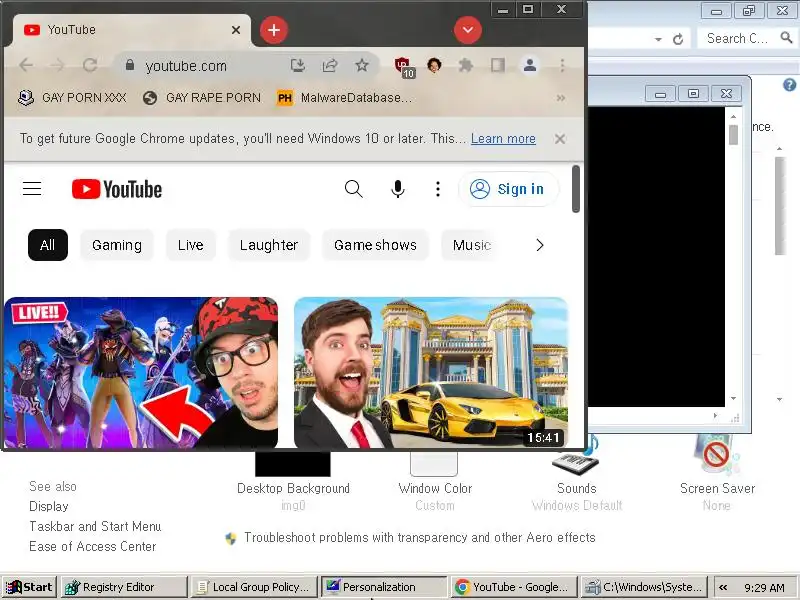Switch to Local Group Policy taskbar button
Image resolution: width=800 pixels, height=600 pixels.
click(255, 587)
